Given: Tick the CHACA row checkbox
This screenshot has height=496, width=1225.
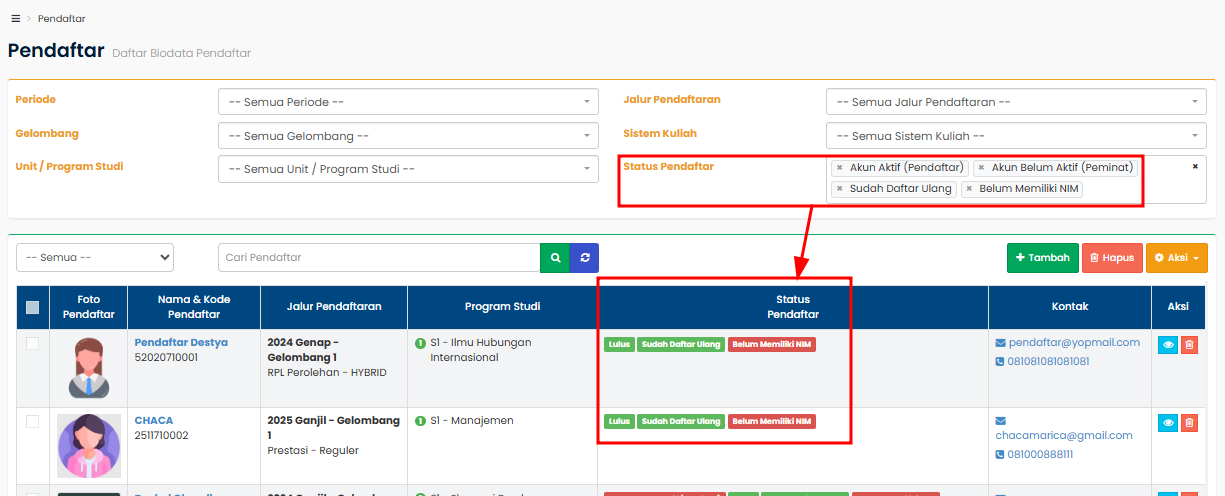Looking at the screenshot, I should coord(32,422).
